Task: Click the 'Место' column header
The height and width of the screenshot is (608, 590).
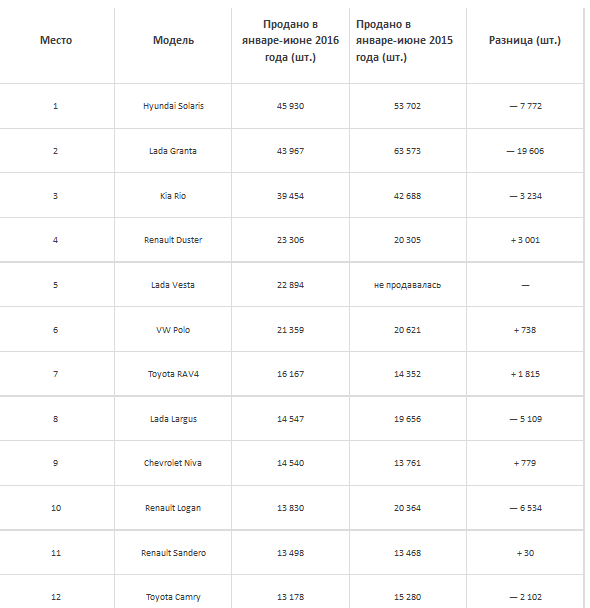Action: (x=56, y=40)
